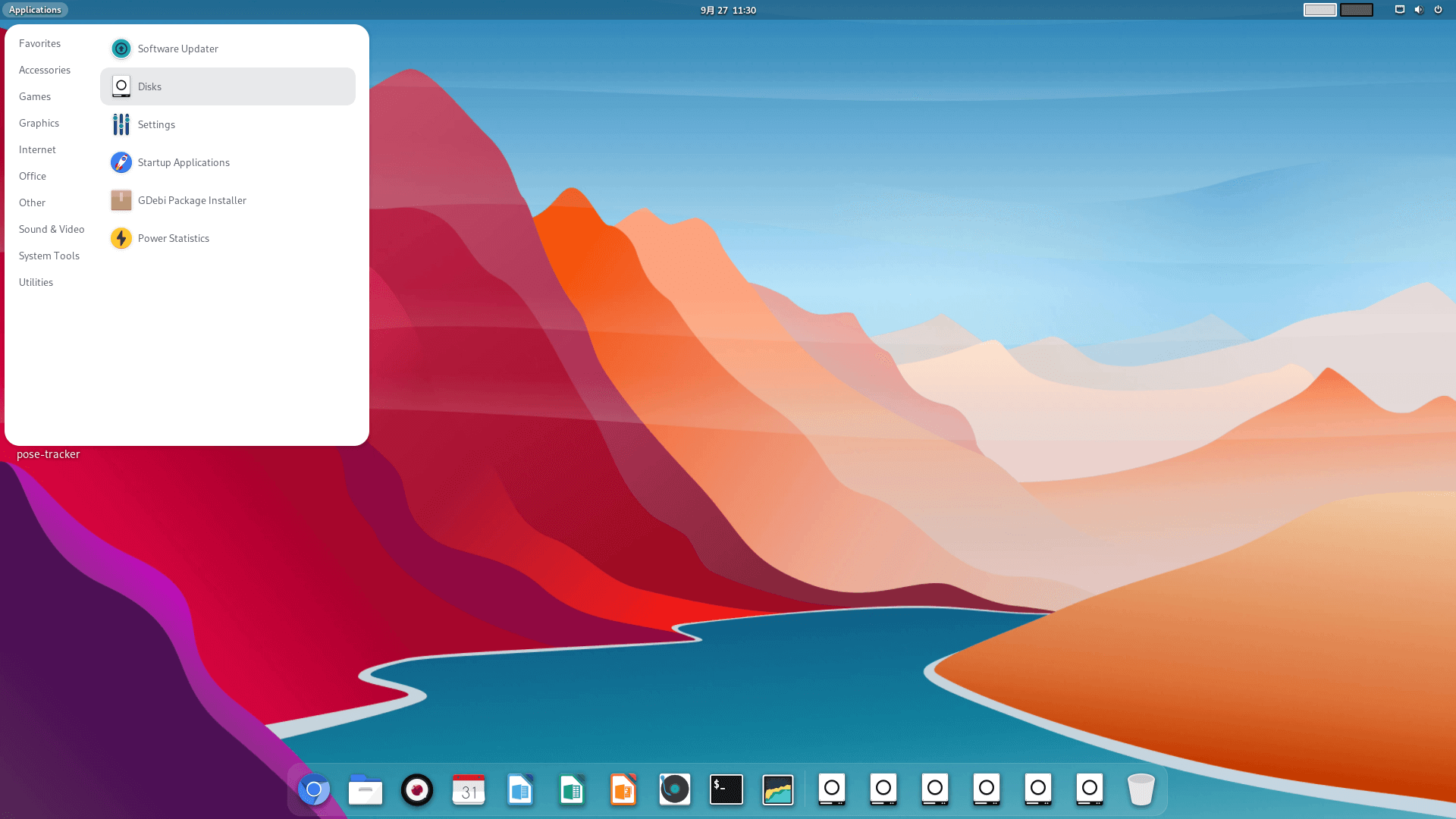Open Disks from the application list
Image resolution: width=1456 pixels, height=819 pixels.
coord(150,86)
